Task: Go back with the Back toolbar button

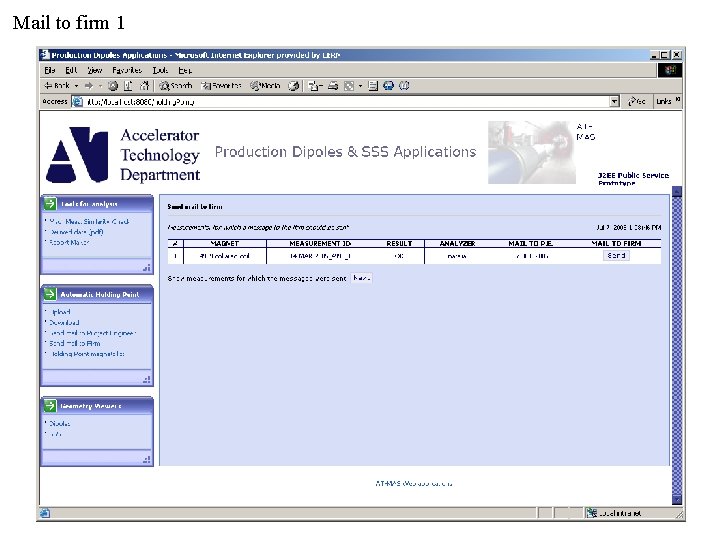Action: coord(56,86)
